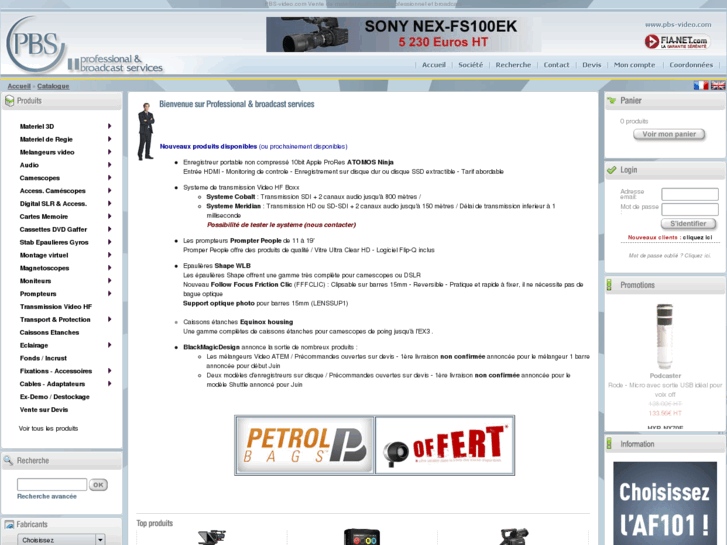The image size is (727, 545).
Task: Focus the Recherche search text field
Action: point(52,485)
